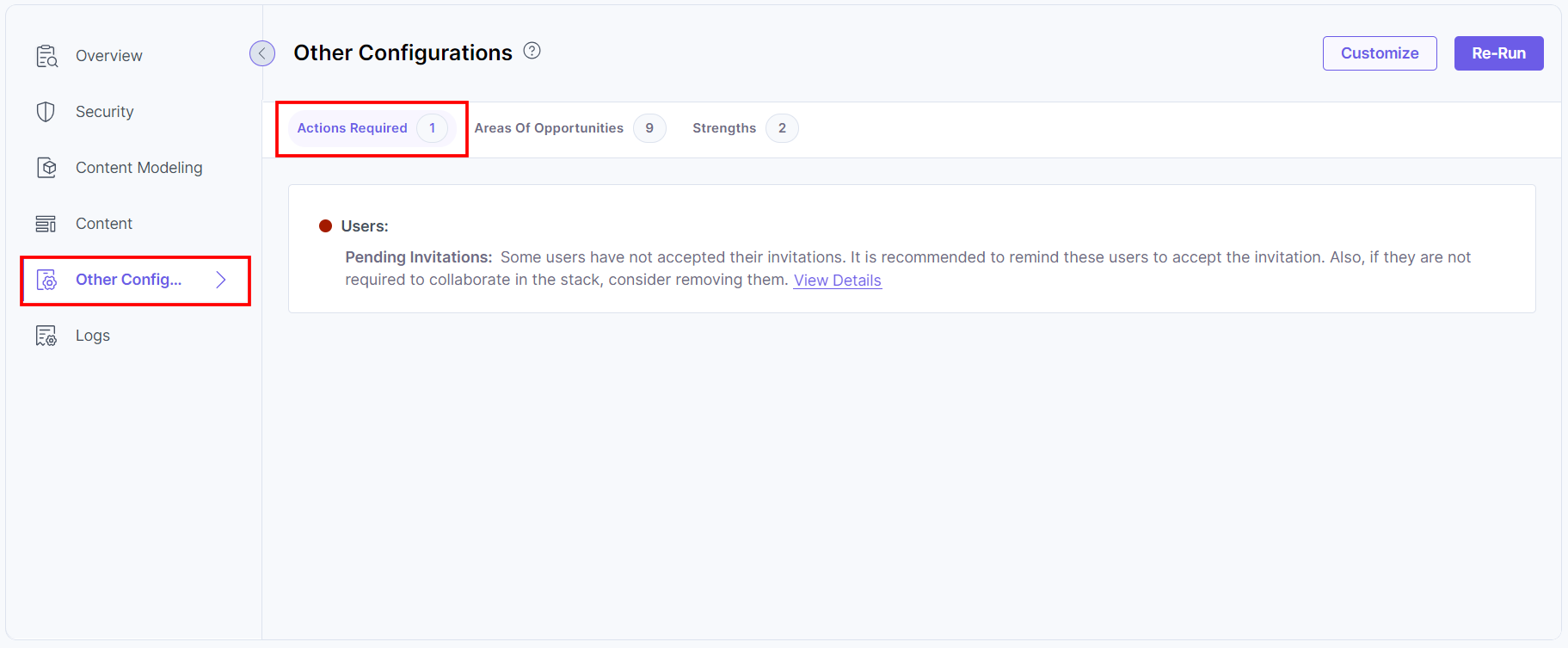Click the Other Config gear document icon
The height and width of the screenshot is (648, 1568).
click(x=46, y=280)
